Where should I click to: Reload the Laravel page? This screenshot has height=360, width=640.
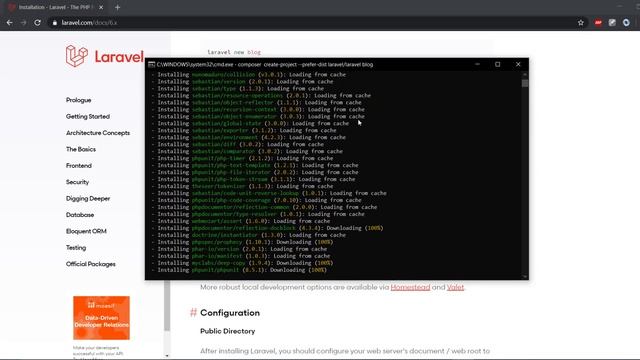[38, 23]
